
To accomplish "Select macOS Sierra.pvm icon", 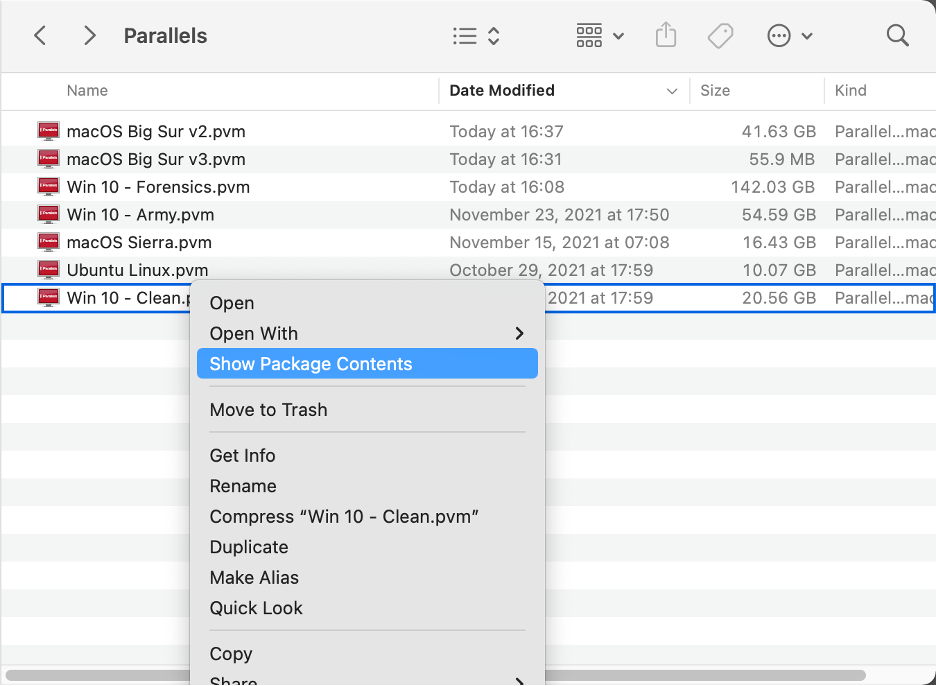I will (48, 242).
